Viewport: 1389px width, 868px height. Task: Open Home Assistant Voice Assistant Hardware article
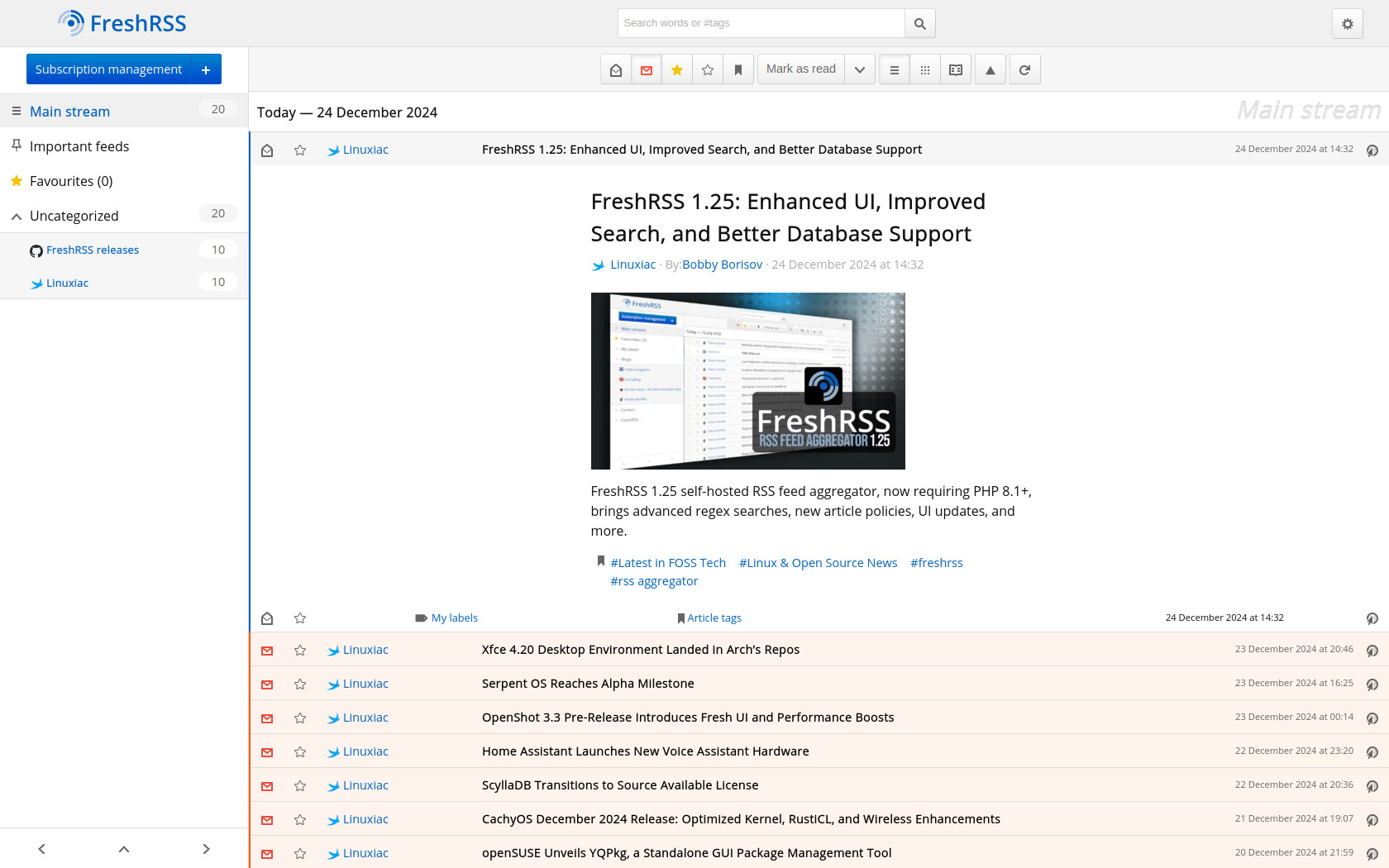646,751
